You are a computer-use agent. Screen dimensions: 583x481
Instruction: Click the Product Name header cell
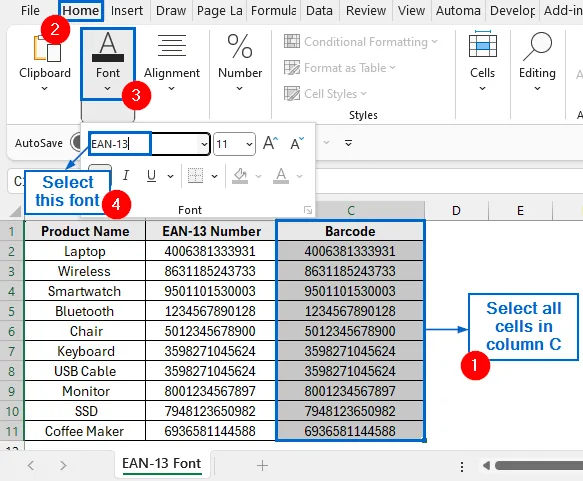pos(85,231)
